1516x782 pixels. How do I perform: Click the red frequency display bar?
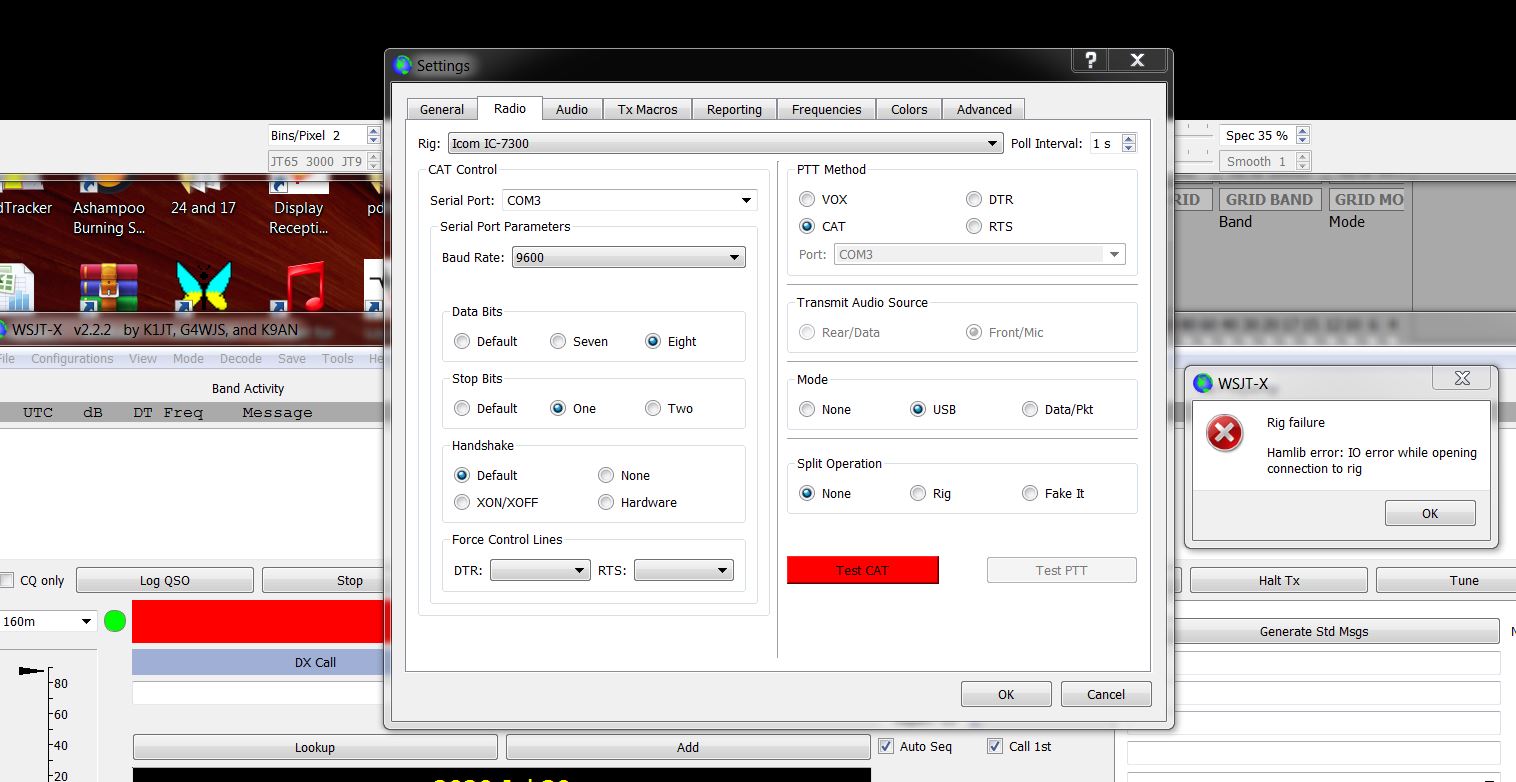click(259, 621)
